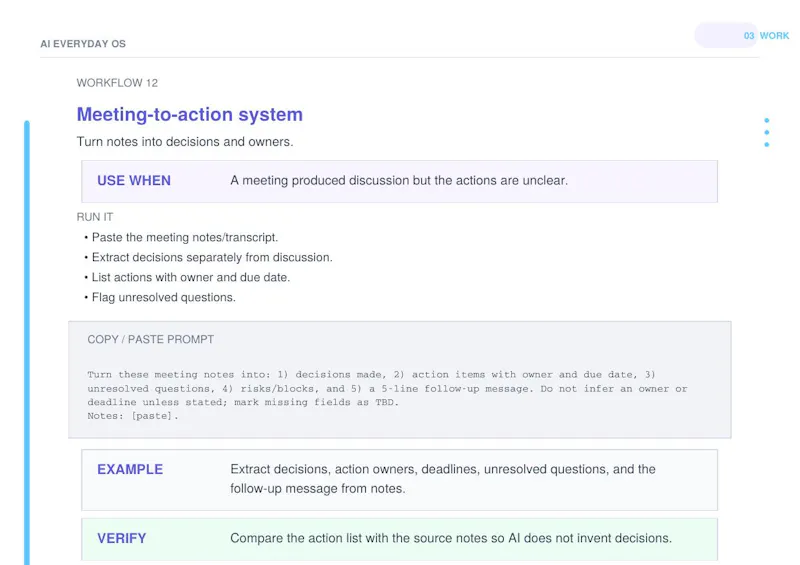The image size is (800, 565).
Task: Click "Turn notes into decisions and owners." subtitle
Action: pos(185,141)
